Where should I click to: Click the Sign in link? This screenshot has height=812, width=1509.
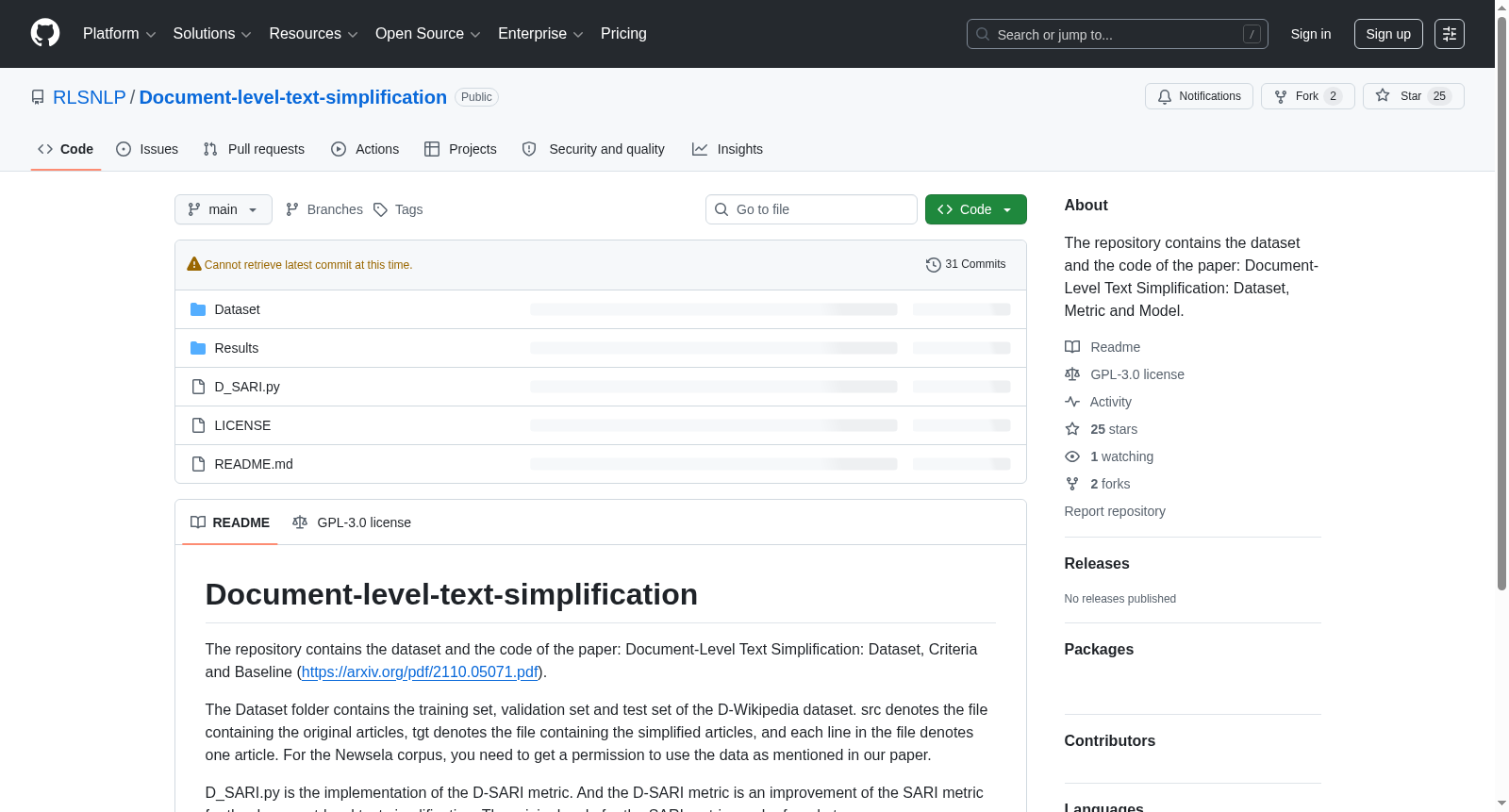[x=1311, y=34]
